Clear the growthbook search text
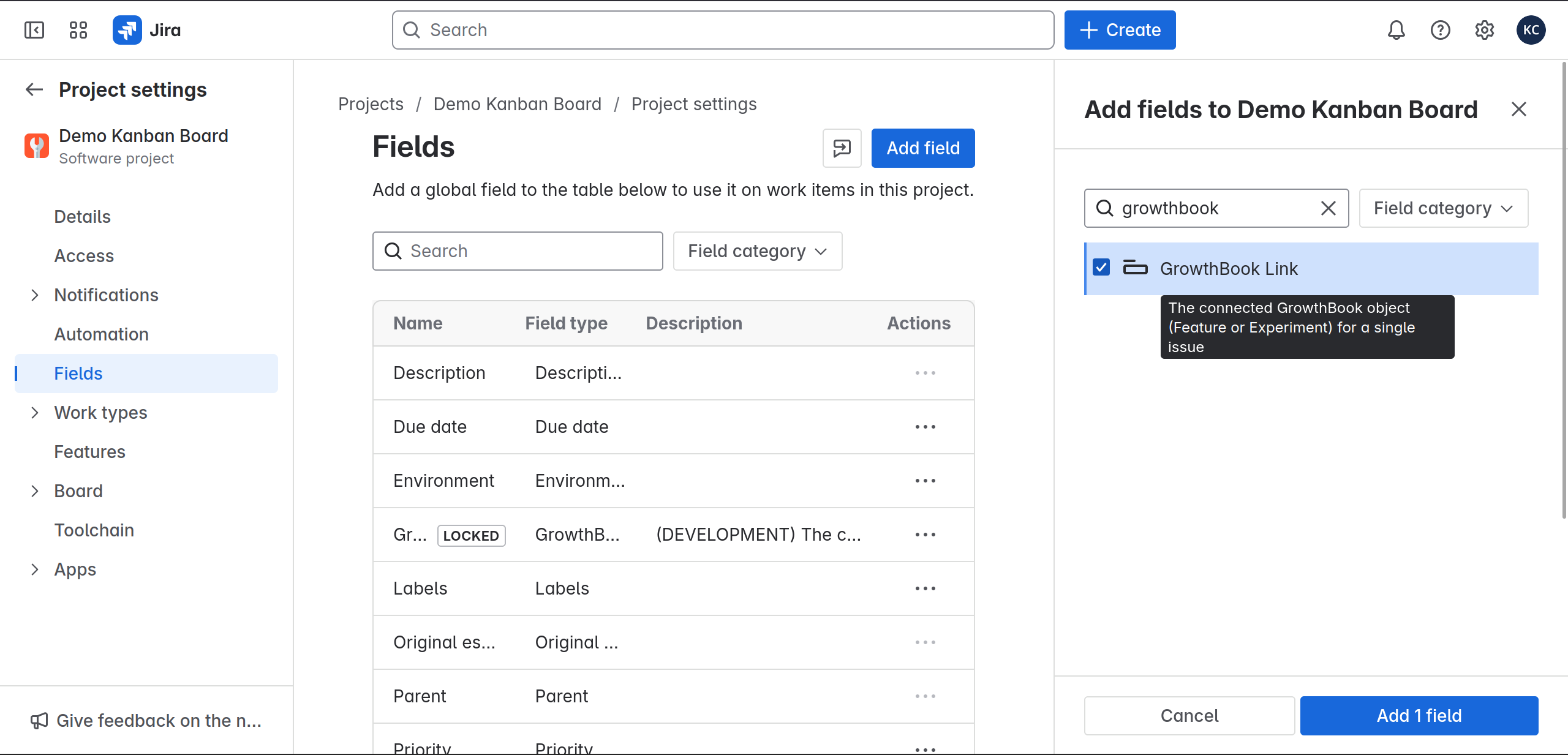The height and width of the screenshot is (755, 1568). pyautogui.click(x=1329, y=208)
